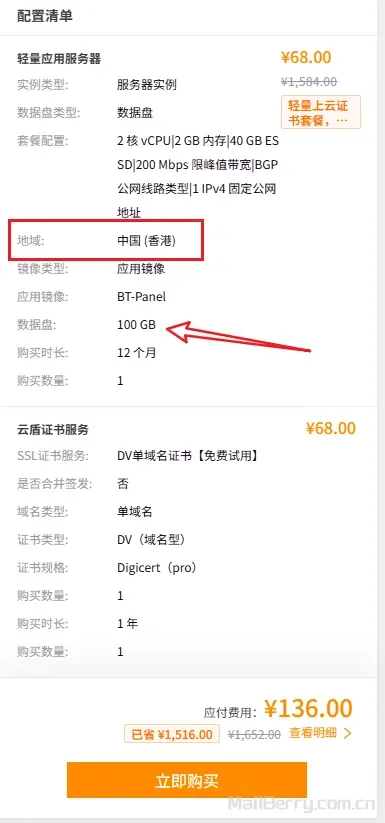Click the ¥136.00 total payable amount
This screenshot has width=385, height=823.
[x=308, y=708]
